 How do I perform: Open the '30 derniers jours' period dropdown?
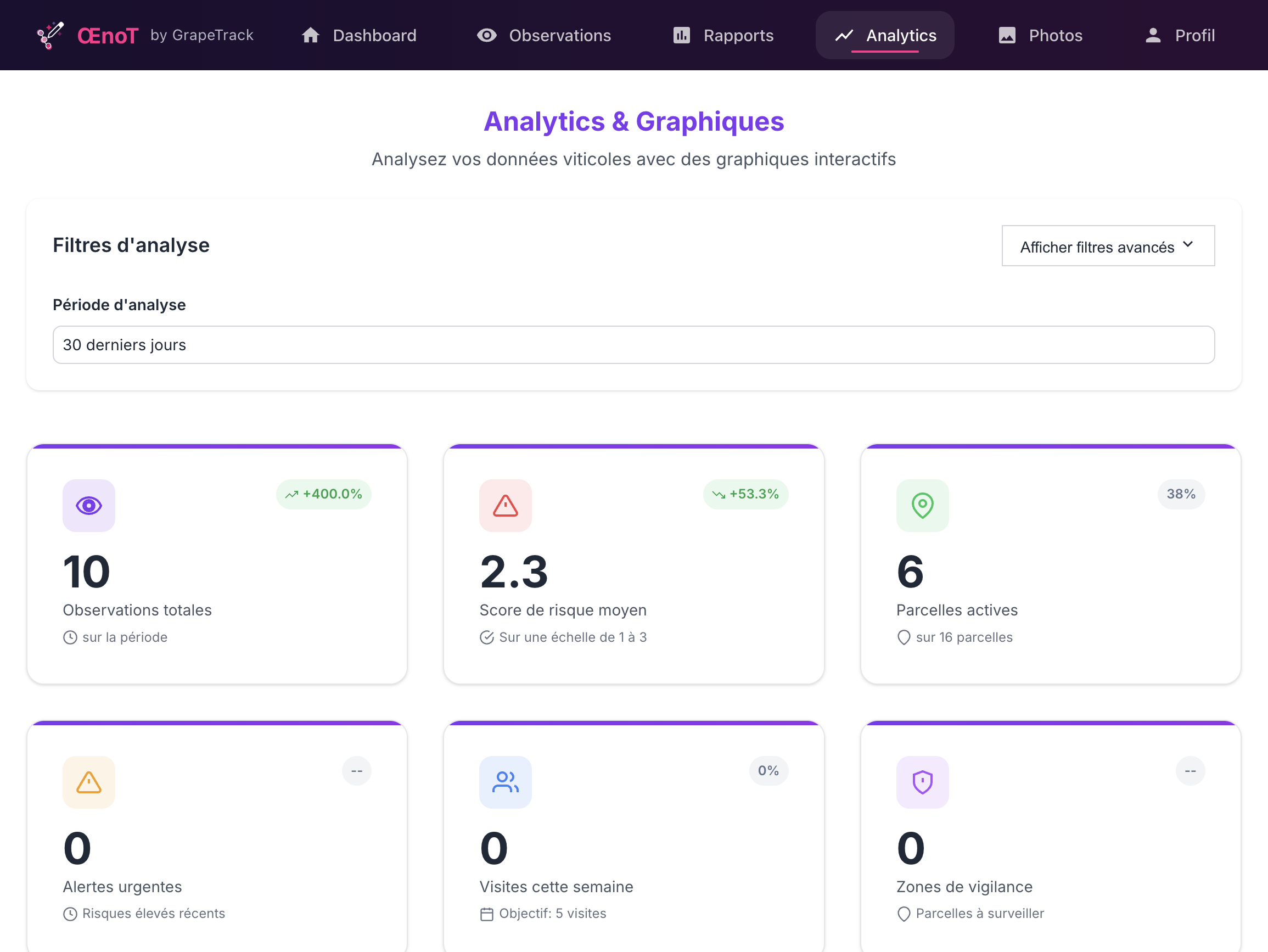click(634, 345)
